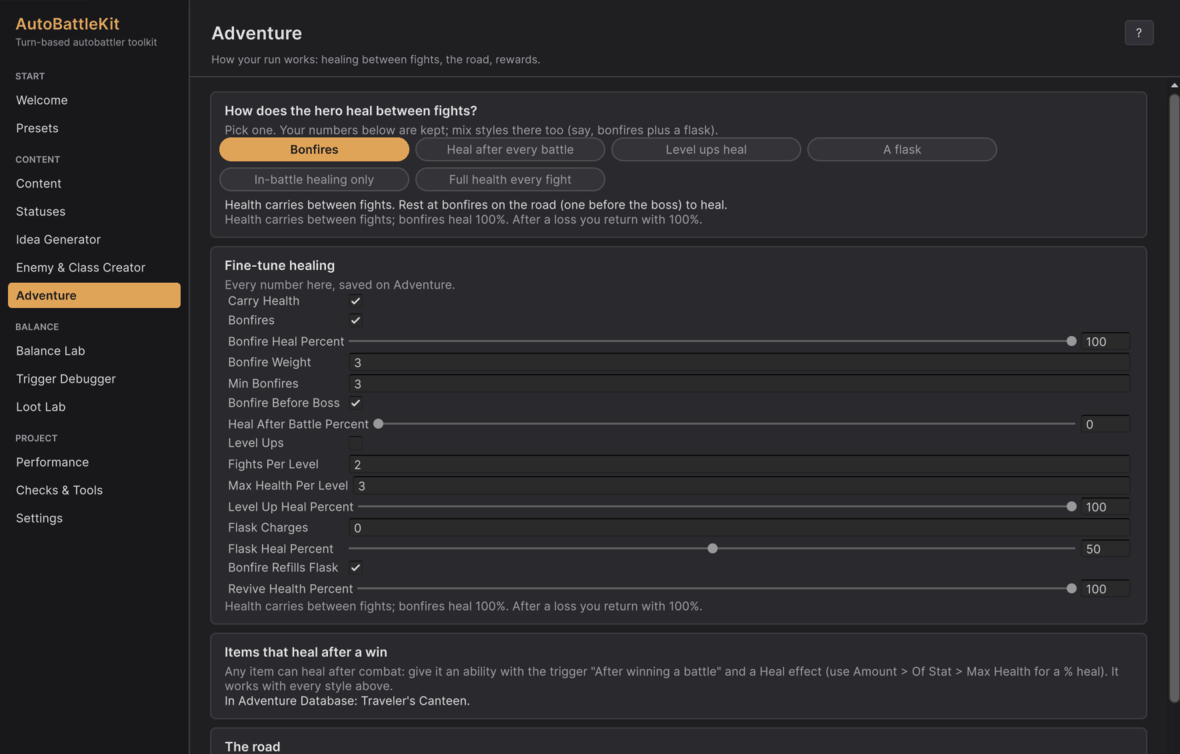The width and height of the screenshot is (1180, 754).
Task: Go to Loot Lab
Action: click(94, 406)
